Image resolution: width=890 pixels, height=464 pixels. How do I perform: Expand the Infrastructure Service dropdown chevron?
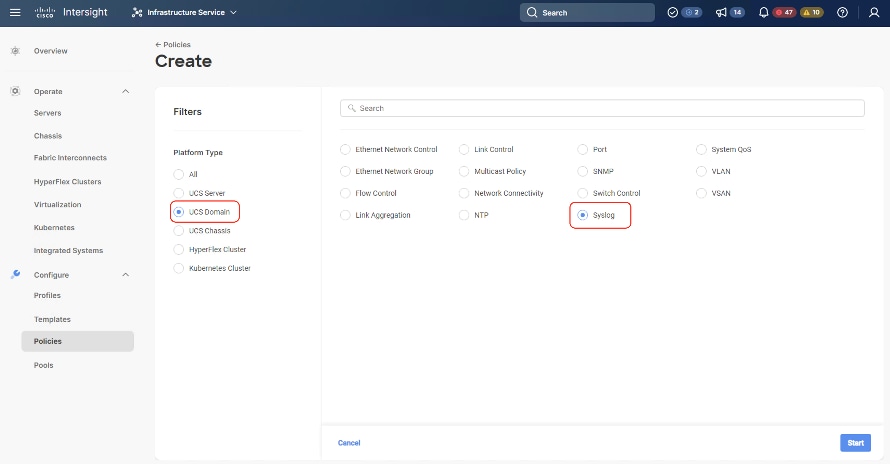click(x=233, y=12)
